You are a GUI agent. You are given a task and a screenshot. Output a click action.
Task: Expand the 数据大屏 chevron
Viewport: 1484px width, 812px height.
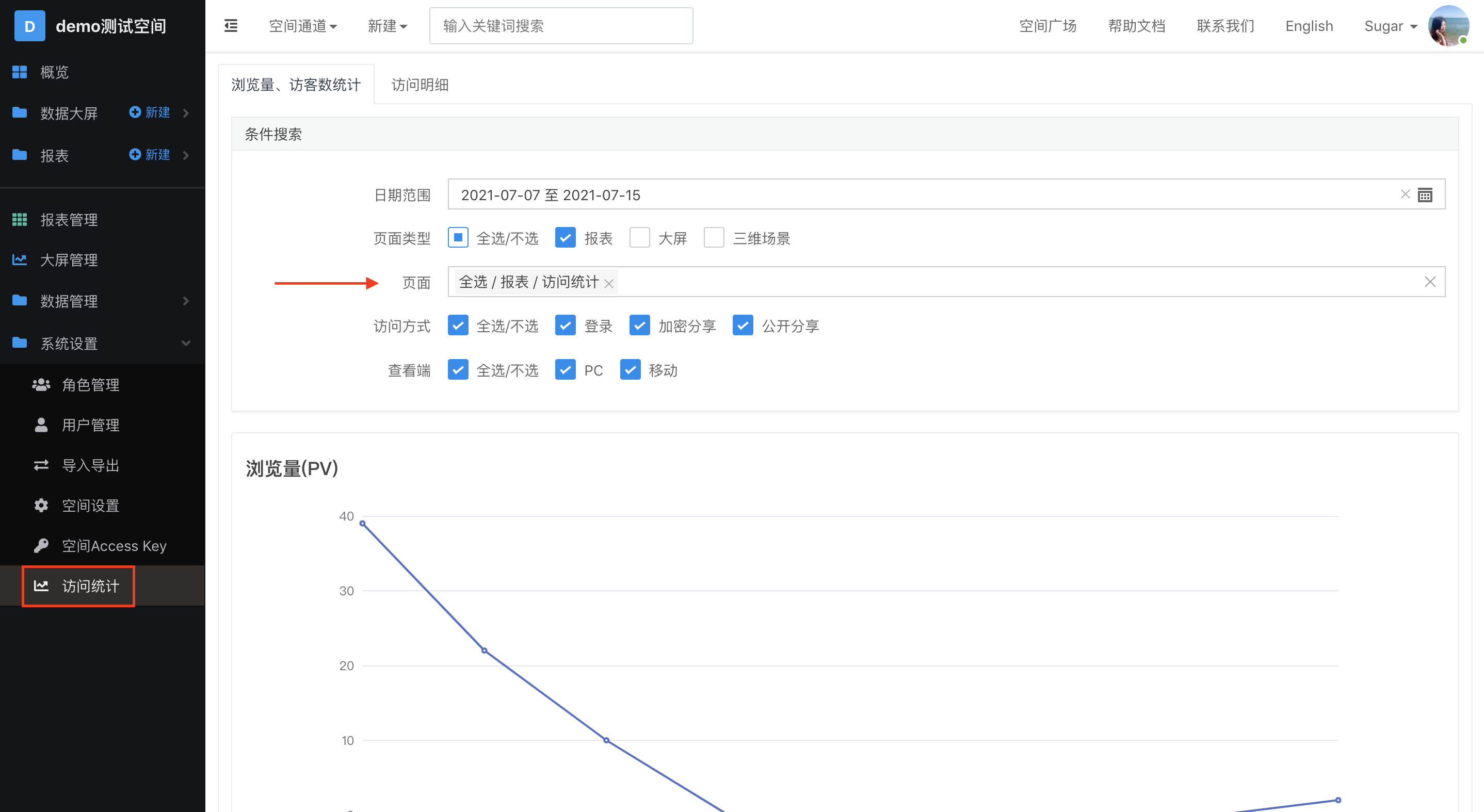point(186,113)
